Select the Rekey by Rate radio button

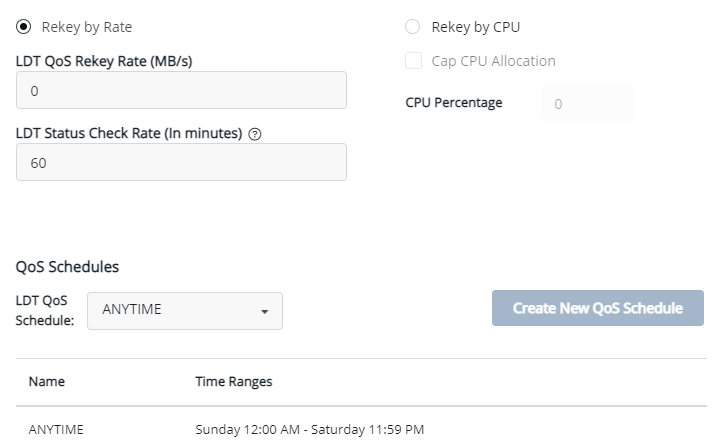pos(24,27)
